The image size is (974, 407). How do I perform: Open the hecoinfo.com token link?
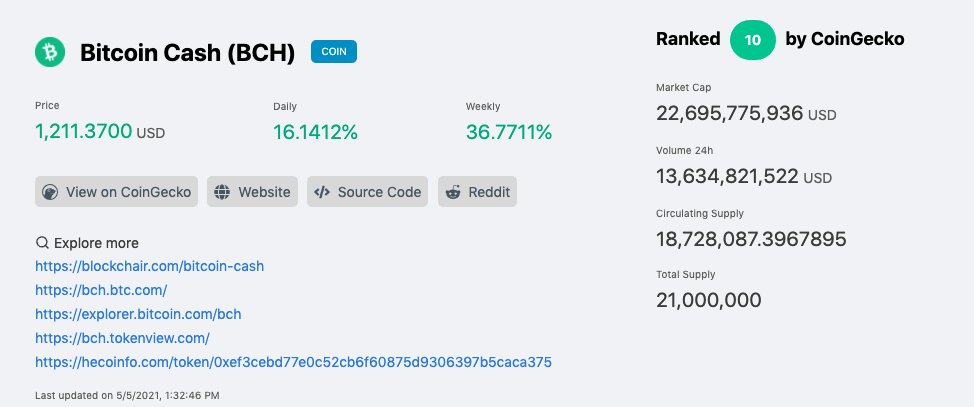pos(293,362)
